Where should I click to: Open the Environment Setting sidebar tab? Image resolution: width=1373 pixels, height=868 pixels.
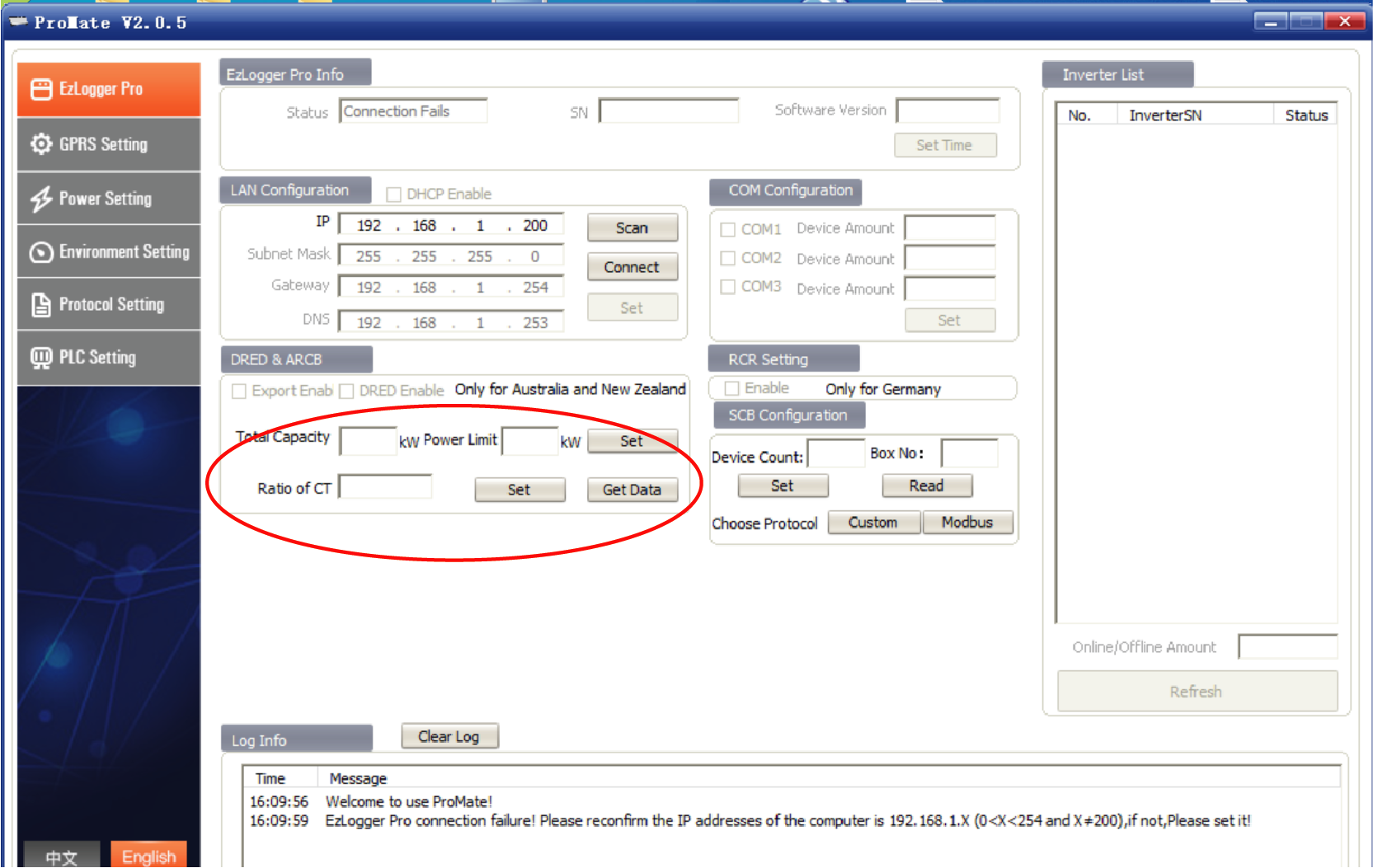[109, 251]
